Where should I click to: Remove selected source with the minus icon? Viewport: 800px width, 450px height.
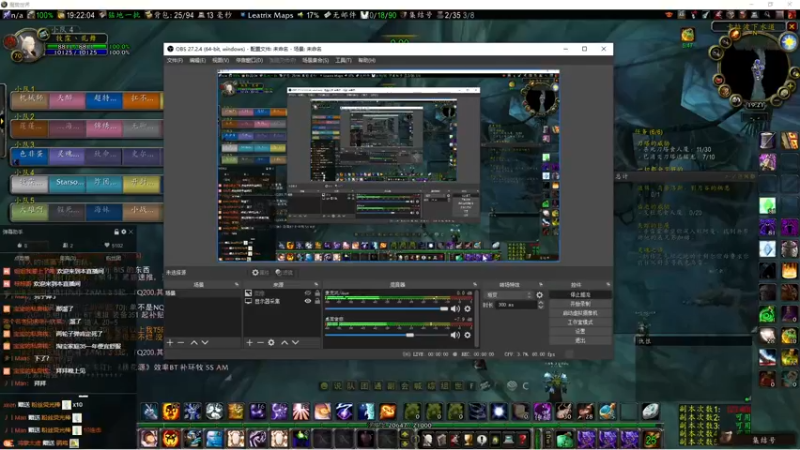[x=260, y=342]
